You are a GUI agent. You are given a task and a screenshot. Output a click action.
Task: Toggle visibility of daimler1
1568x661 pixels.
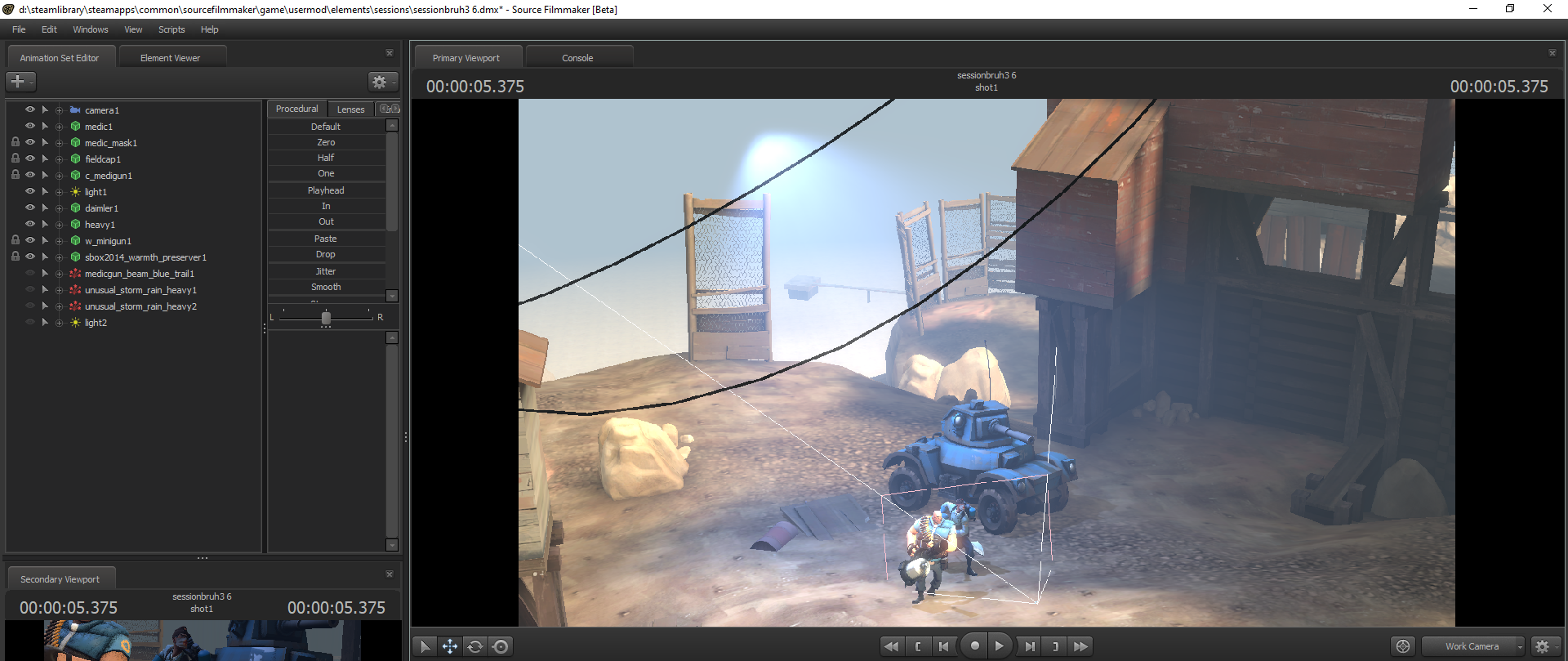point(30,208)
